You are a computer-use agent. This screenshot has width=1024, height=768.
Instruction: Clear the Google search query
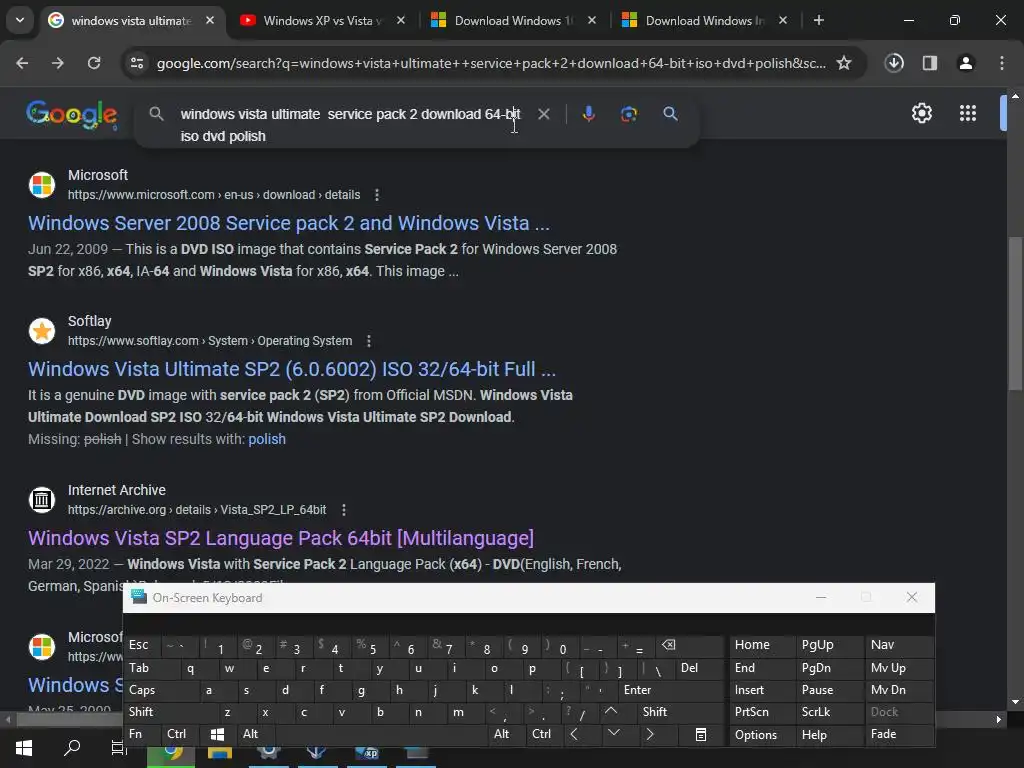[543, 114]
